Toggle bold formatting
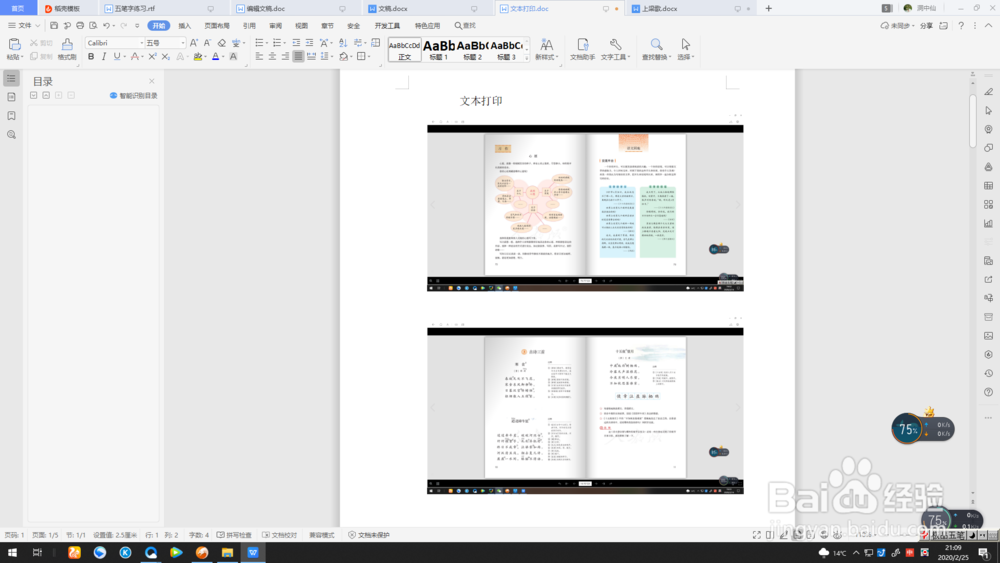 coord(91,57)
